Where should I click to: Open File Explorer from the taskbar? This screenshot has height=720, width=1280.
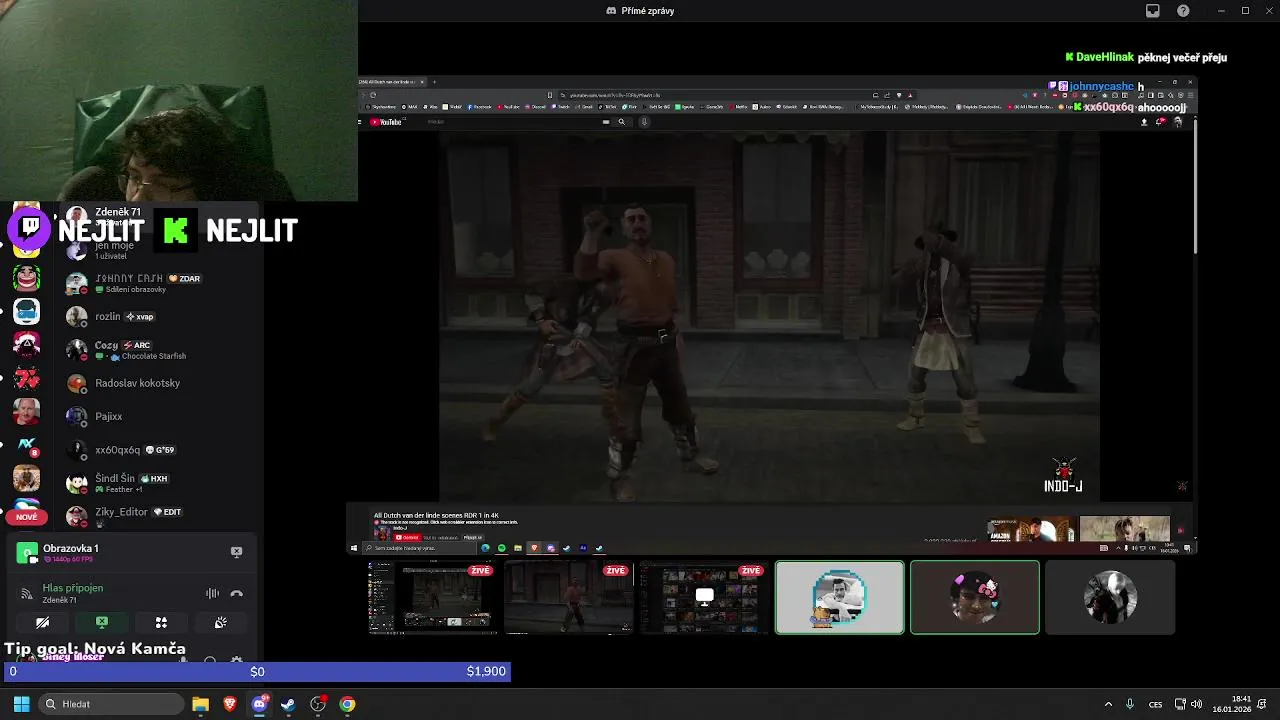click(x=200, y=704)
